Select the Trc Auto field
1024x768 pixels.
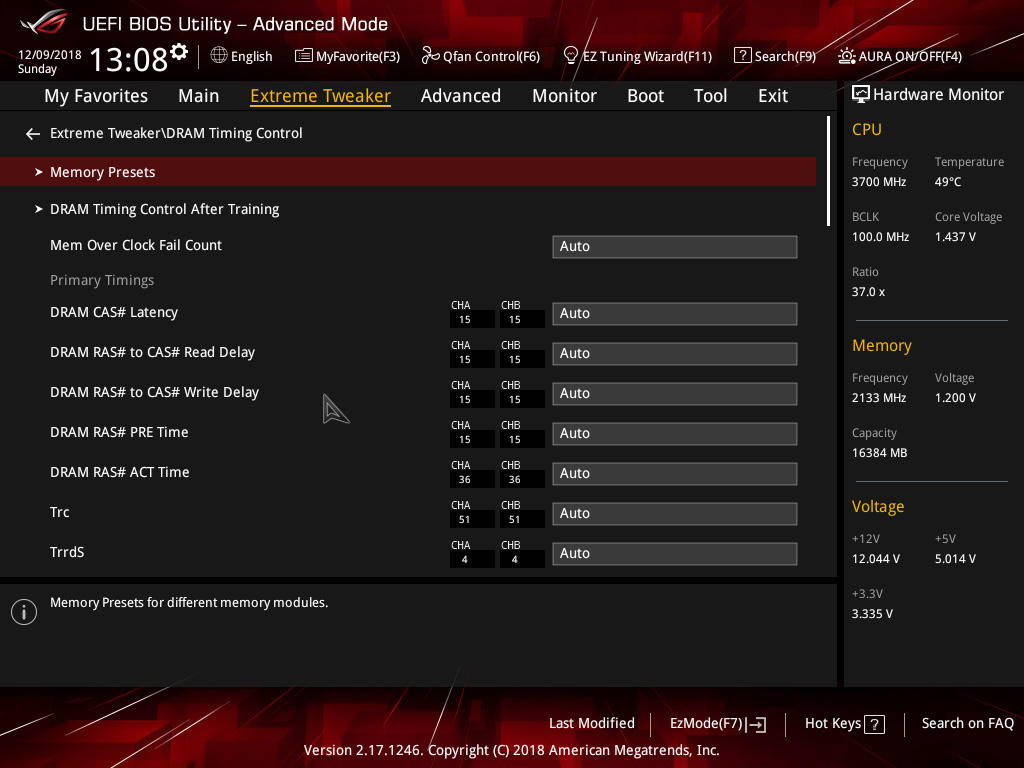[675, 513]
